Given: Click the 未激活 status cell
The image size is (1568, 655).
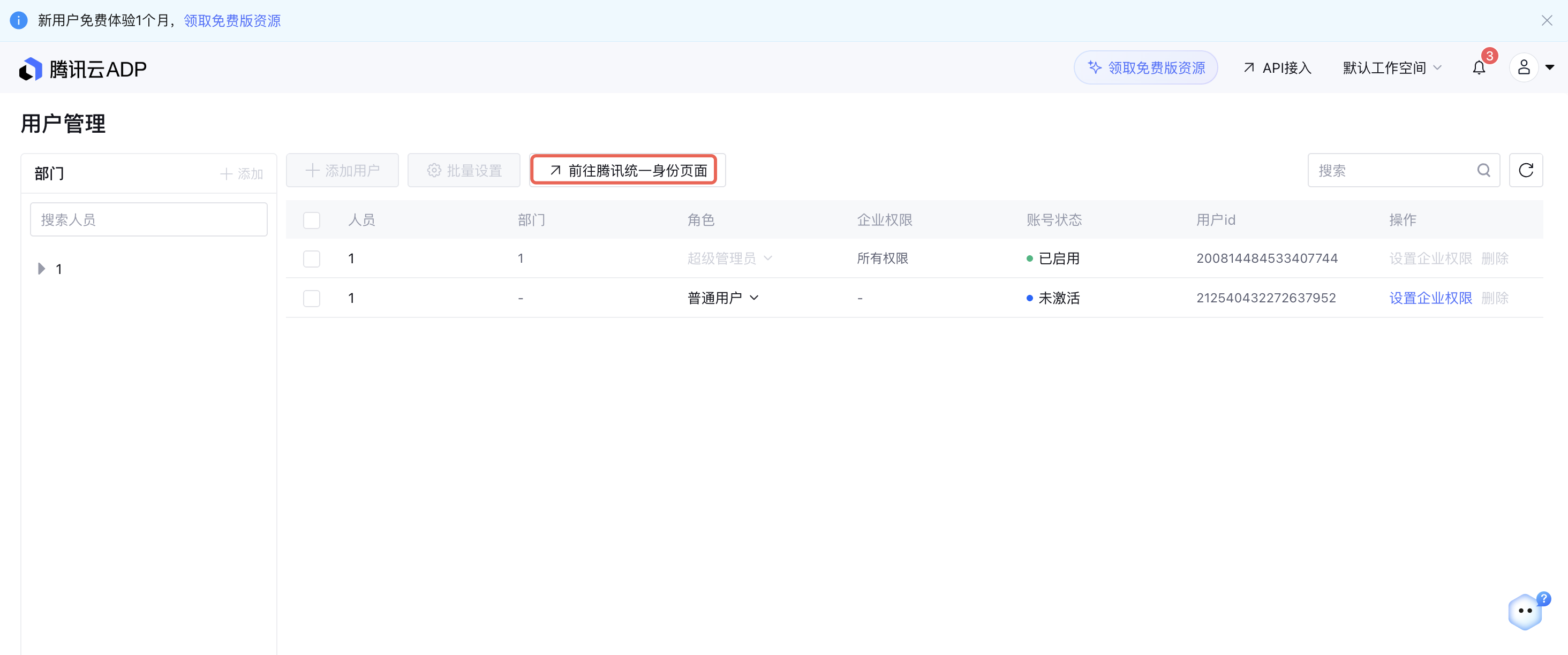Looking at the screenshot, I should 1053,298.
